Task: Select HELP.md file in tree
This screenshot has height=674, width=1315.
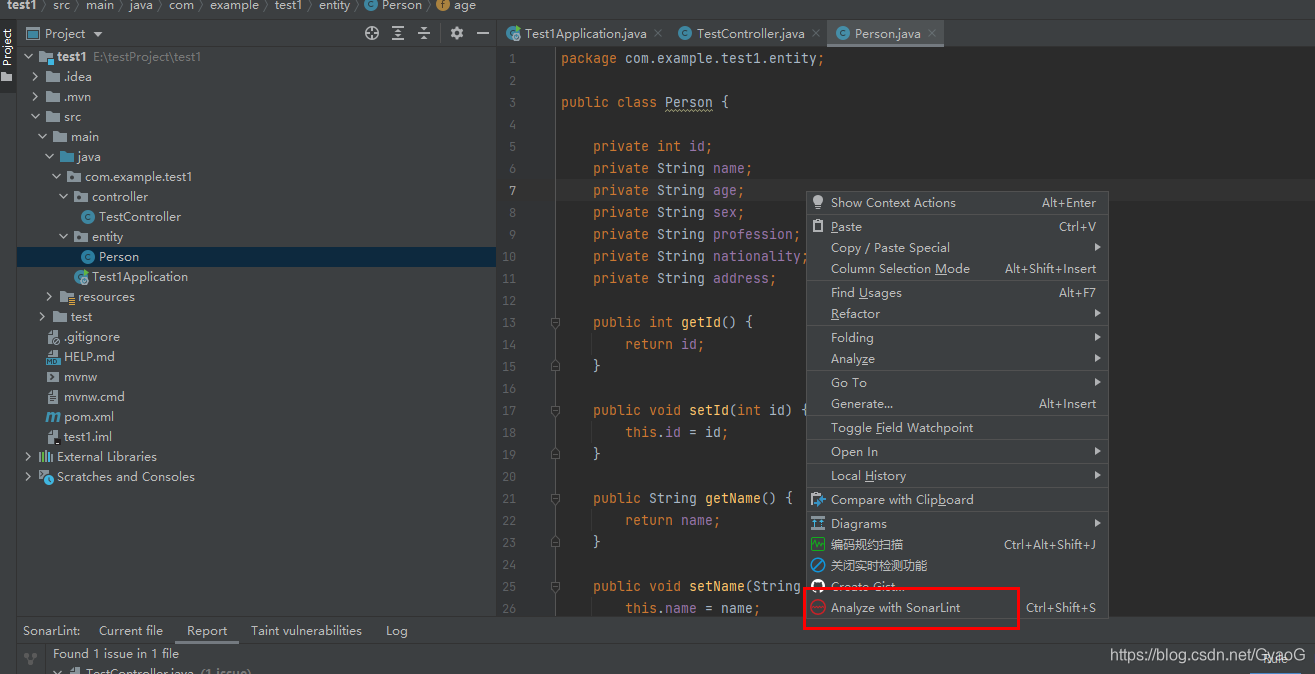Action: click(x=89, y=357)
